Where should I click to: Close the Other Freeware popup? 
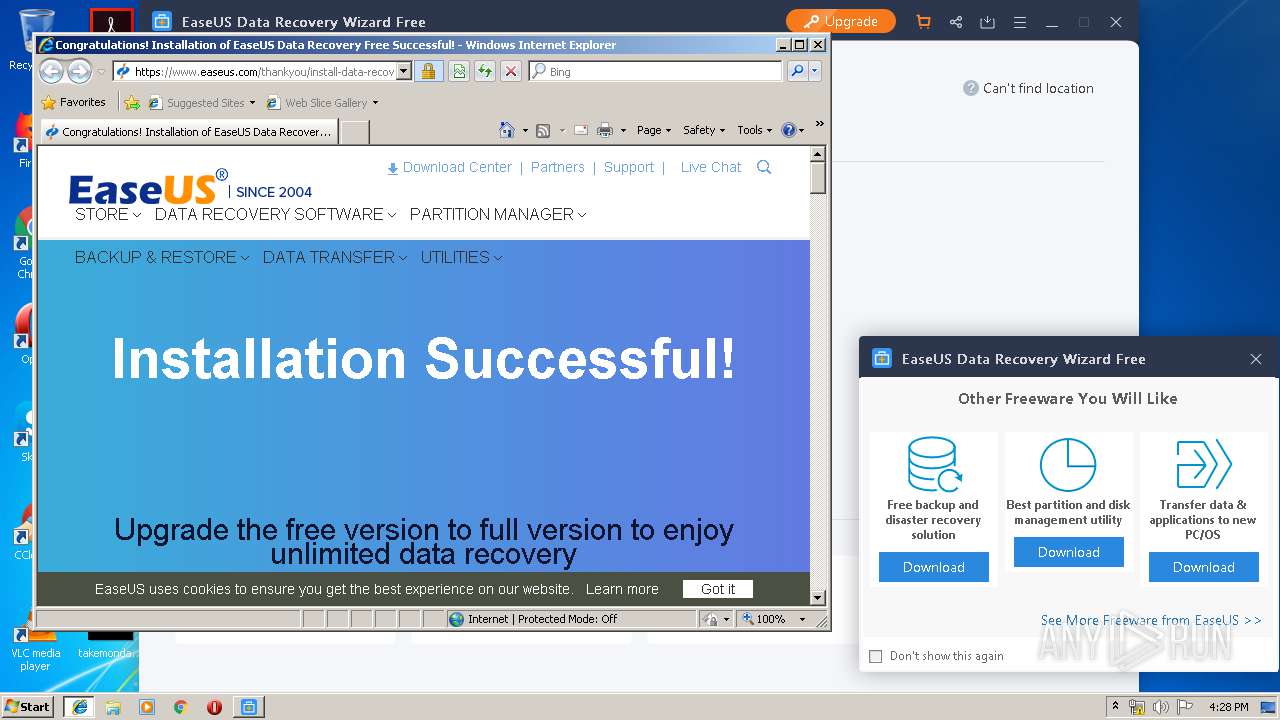tap(1256, 359)
